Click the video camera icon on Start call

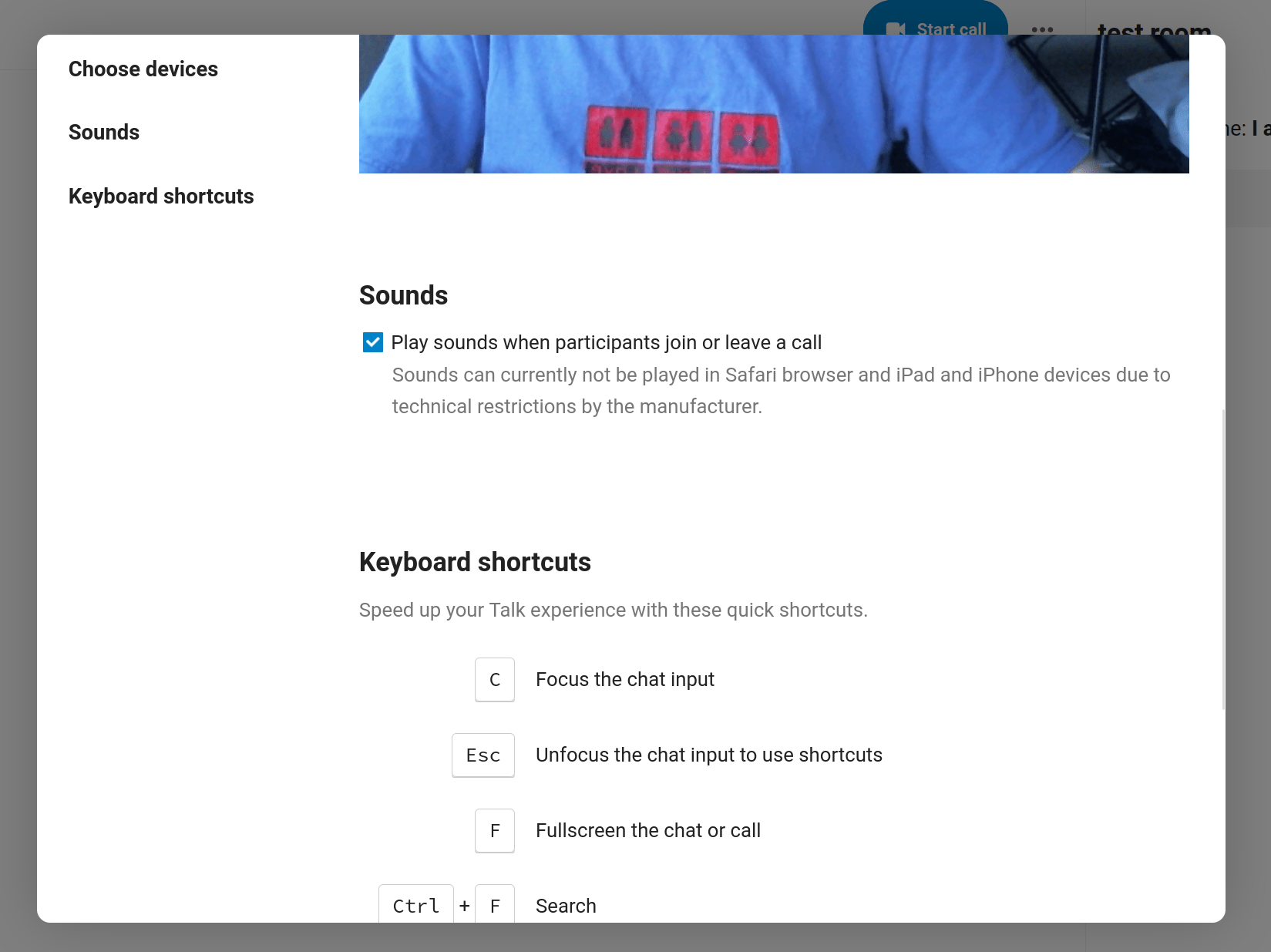click(896, 29)
